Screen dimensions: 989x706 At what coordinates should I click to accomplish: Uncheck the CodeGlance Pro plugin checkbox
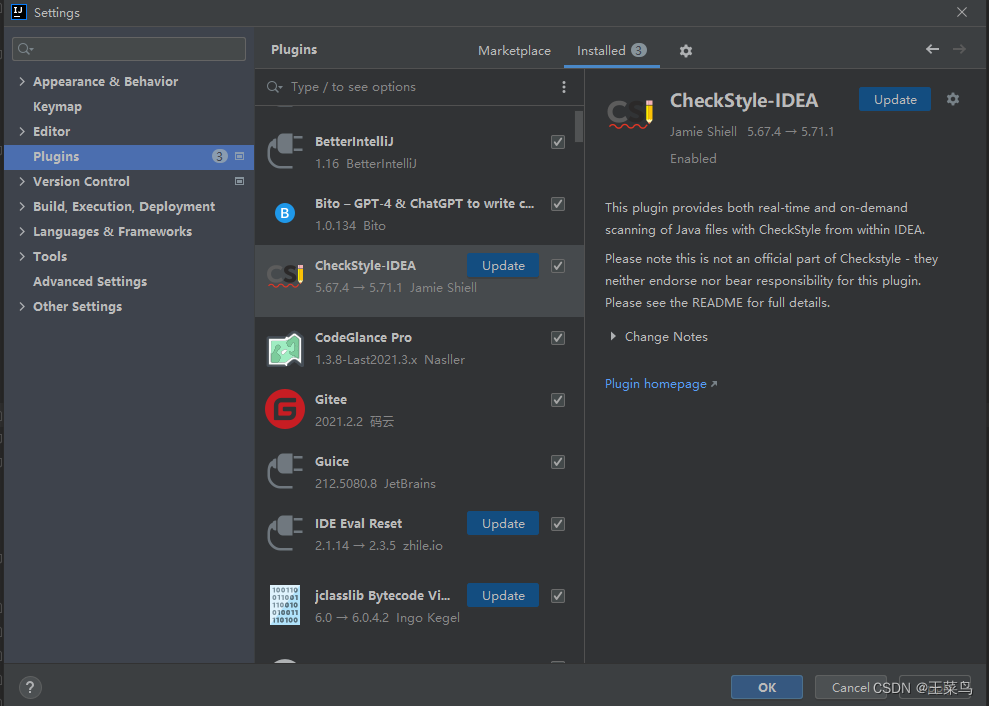[558, 338]
